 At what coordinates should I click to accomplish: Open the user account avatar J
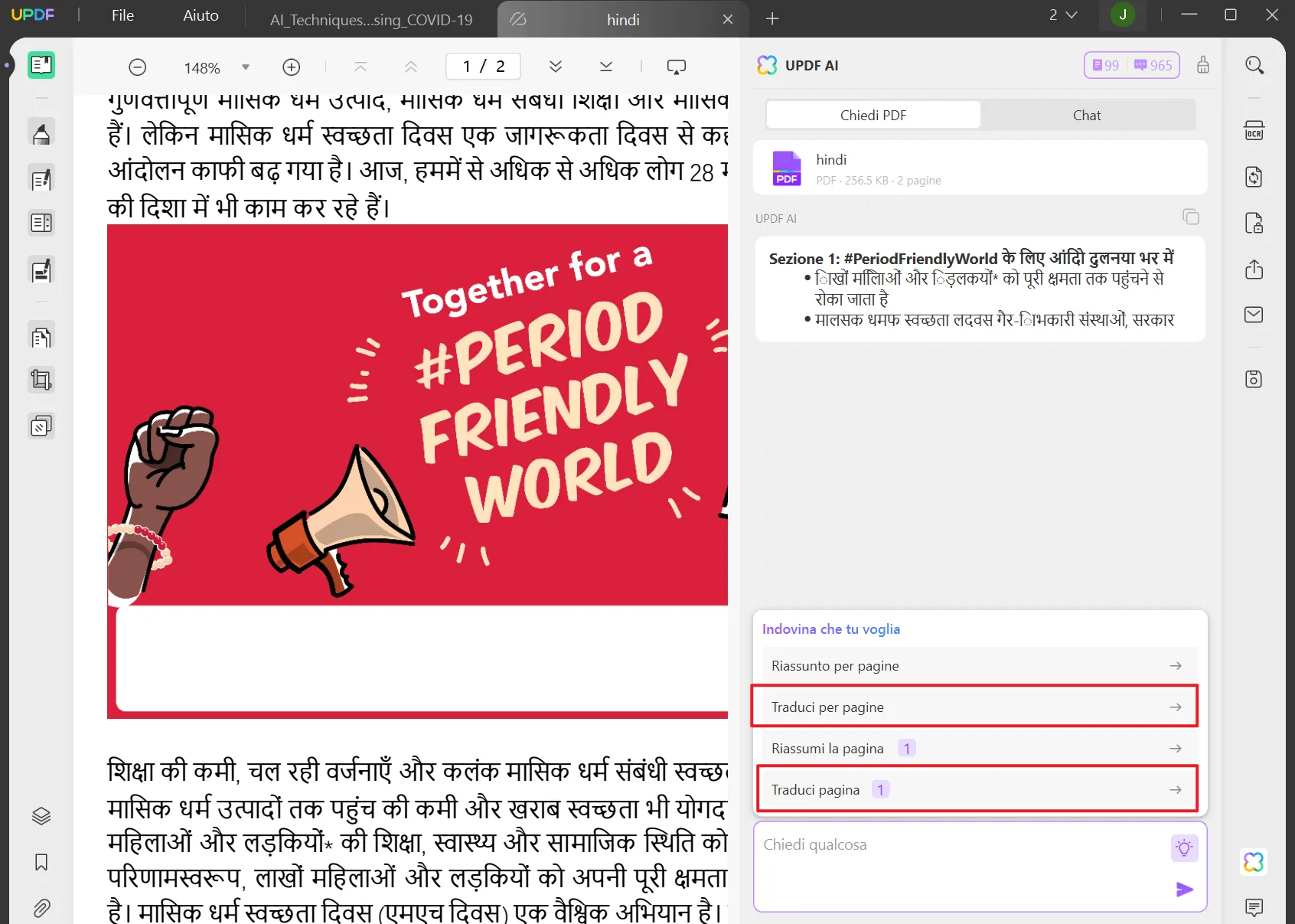pos(1123,15)
